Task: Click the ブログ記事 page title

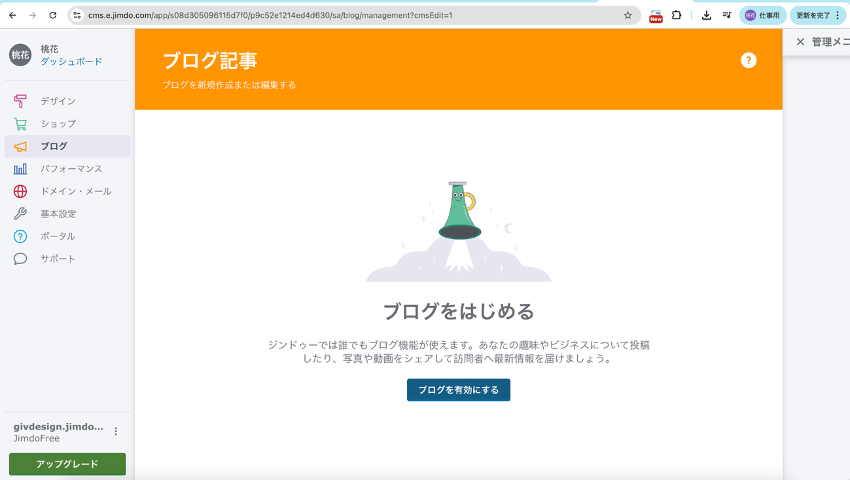Action: click(210, 60)
